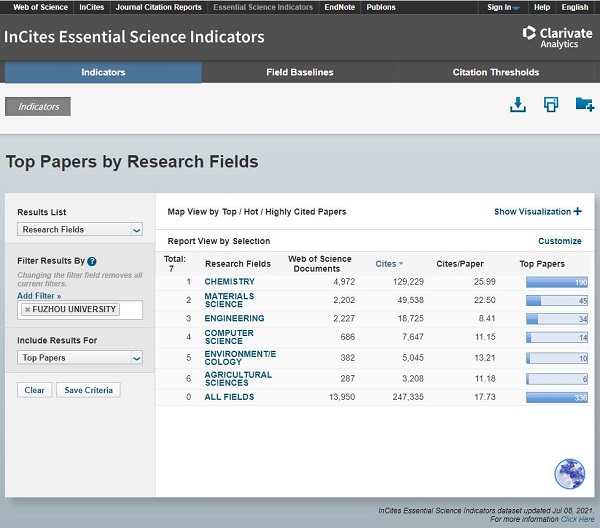Open the CHEMISTRY research field link
Viewport: 600px width, 528px height.
pos(229,282)
